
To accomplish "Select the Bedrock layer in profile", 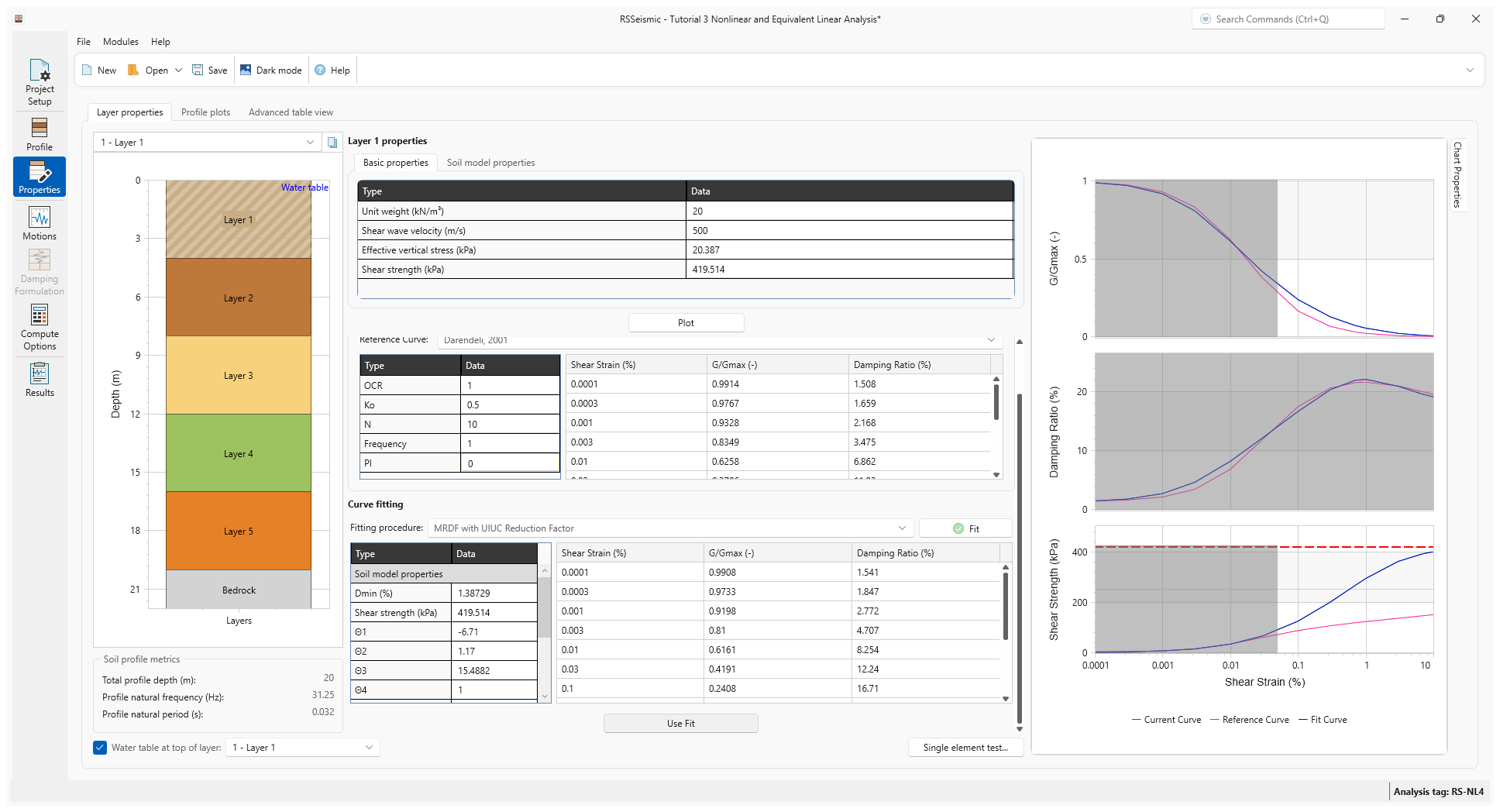I will 239,590.
